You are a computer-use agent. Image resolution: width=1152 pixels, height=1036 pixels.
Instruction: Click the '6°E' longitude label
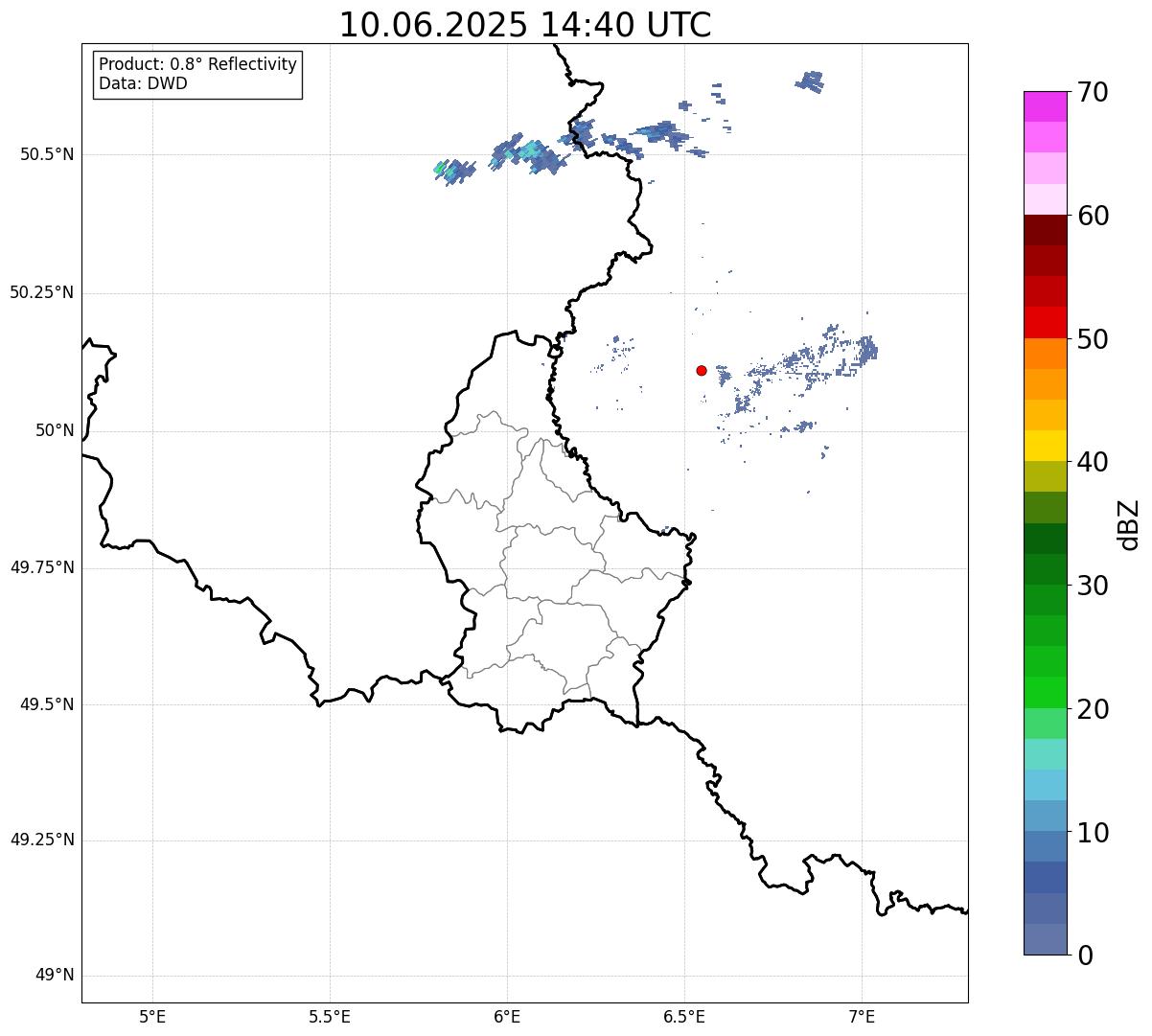point(507,1016)
